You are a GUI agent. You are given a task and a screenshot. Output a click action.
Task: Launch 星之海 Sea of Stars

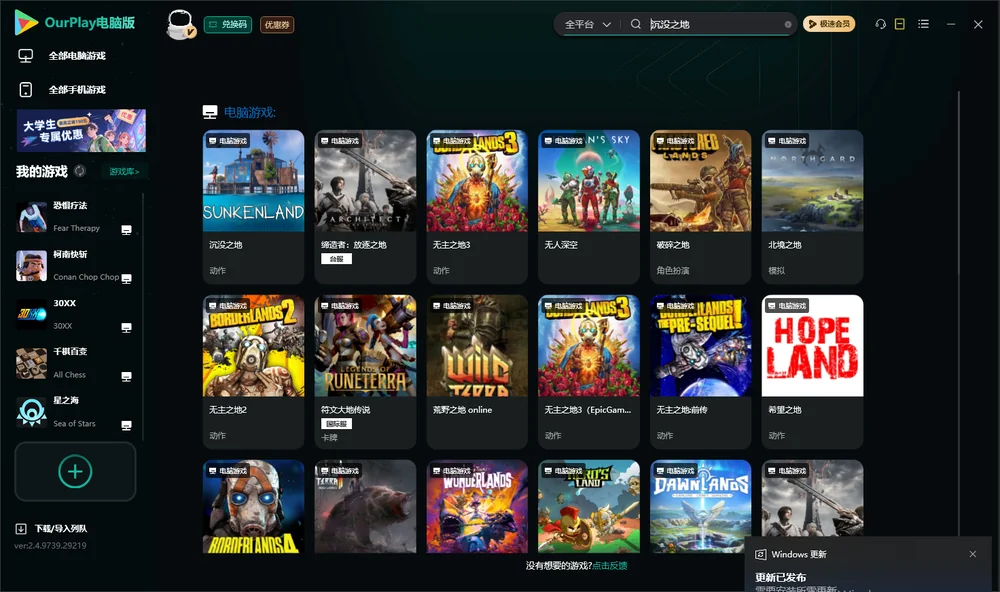(x=75, y=412)
